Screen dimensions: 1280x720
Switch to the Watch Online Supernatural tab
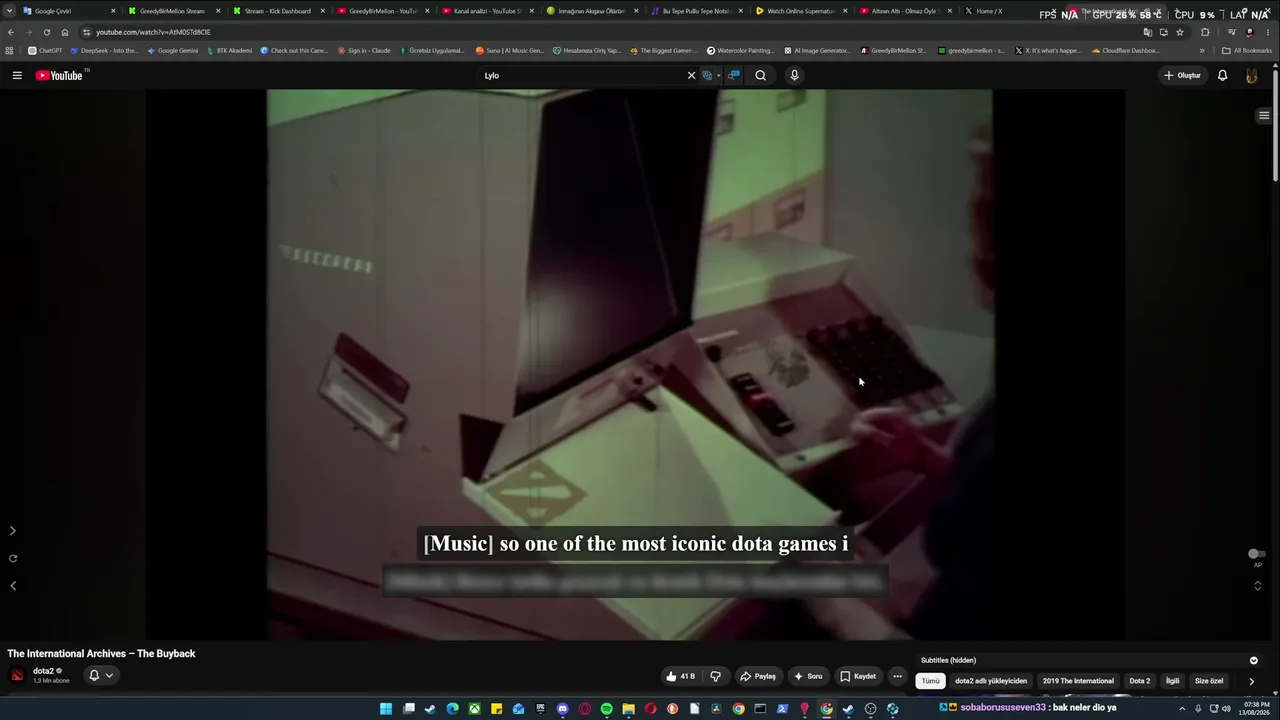(x=801, y=11)
